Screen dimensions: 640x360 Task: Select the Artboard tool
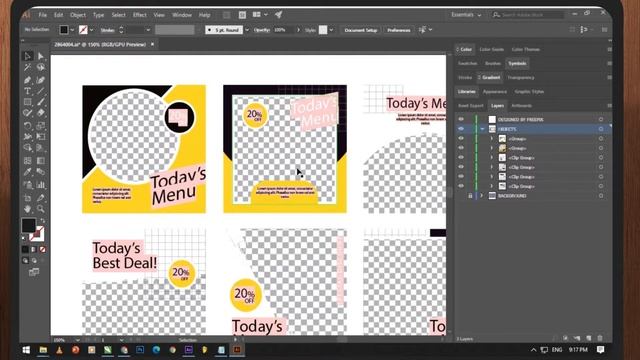[28, 198]
